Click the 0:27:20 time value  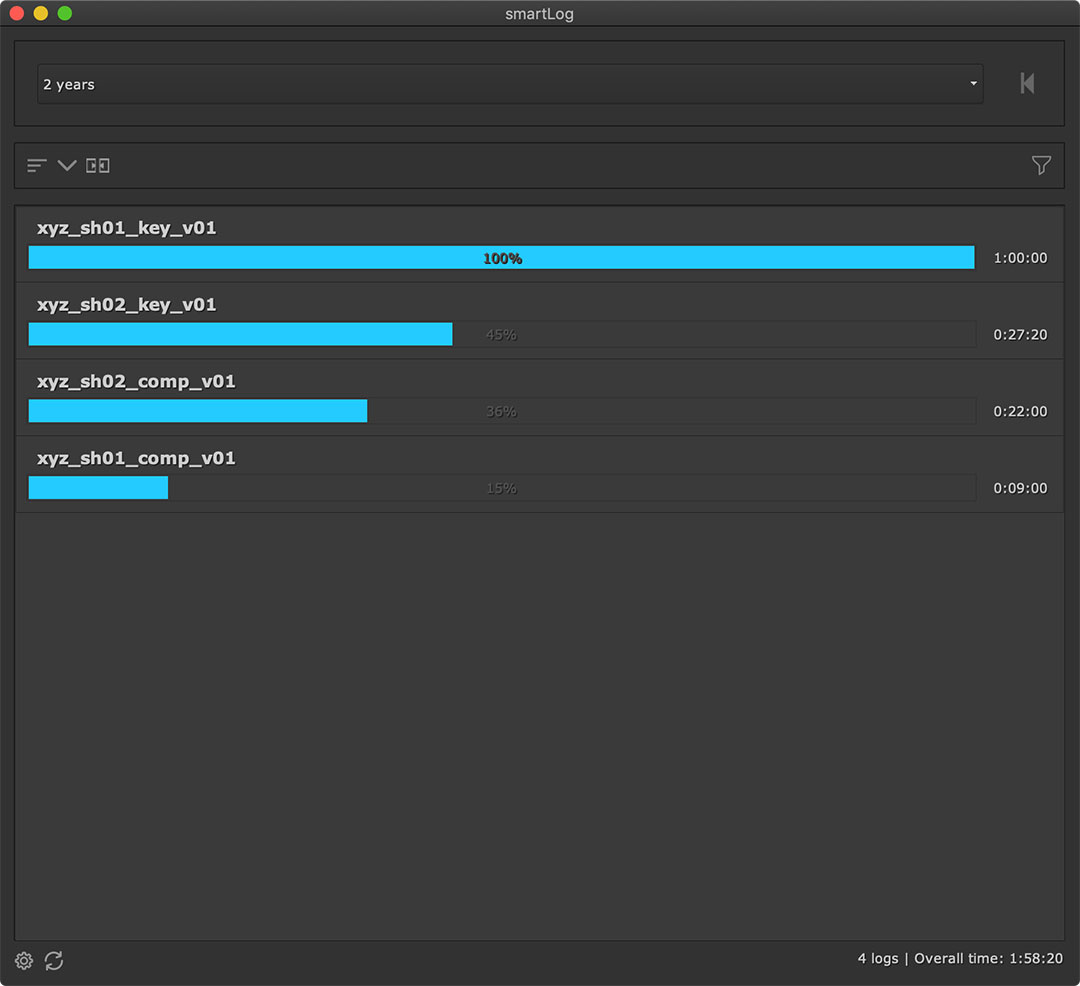(1020, 335)
